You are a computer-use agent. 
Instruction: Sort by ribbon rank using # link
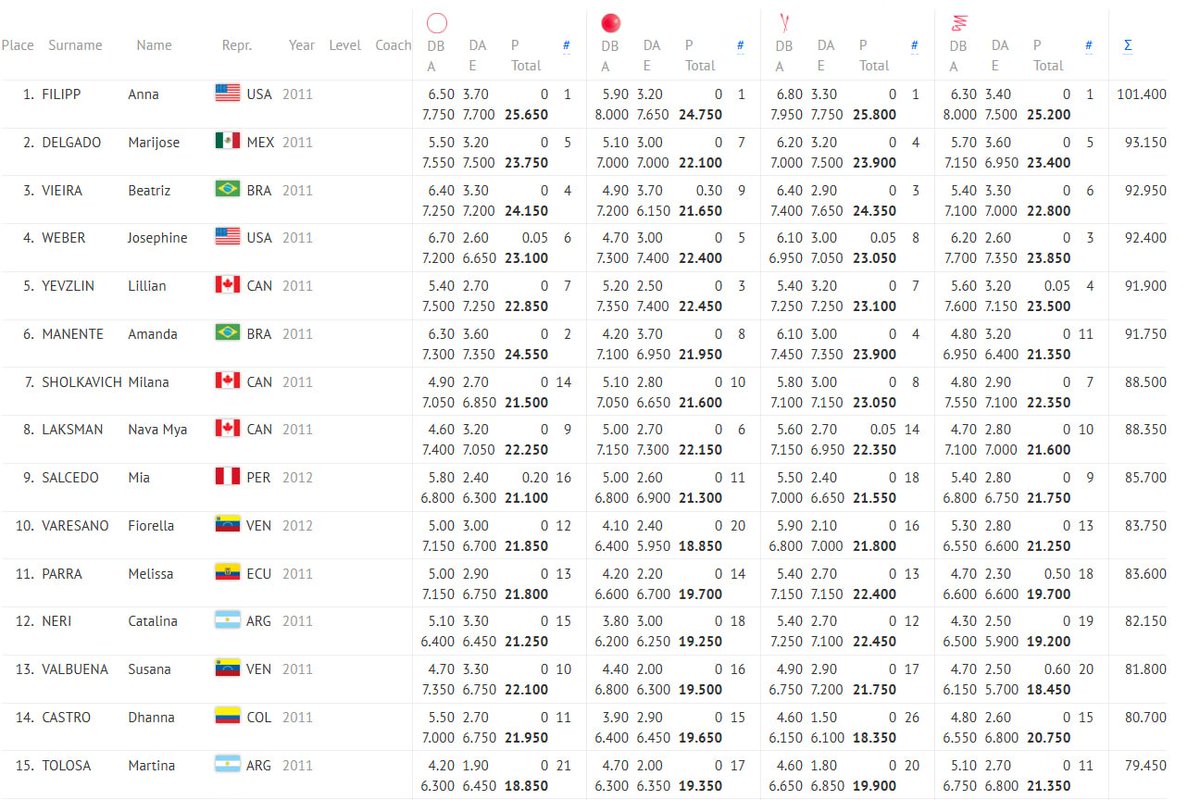point(1088,45)
